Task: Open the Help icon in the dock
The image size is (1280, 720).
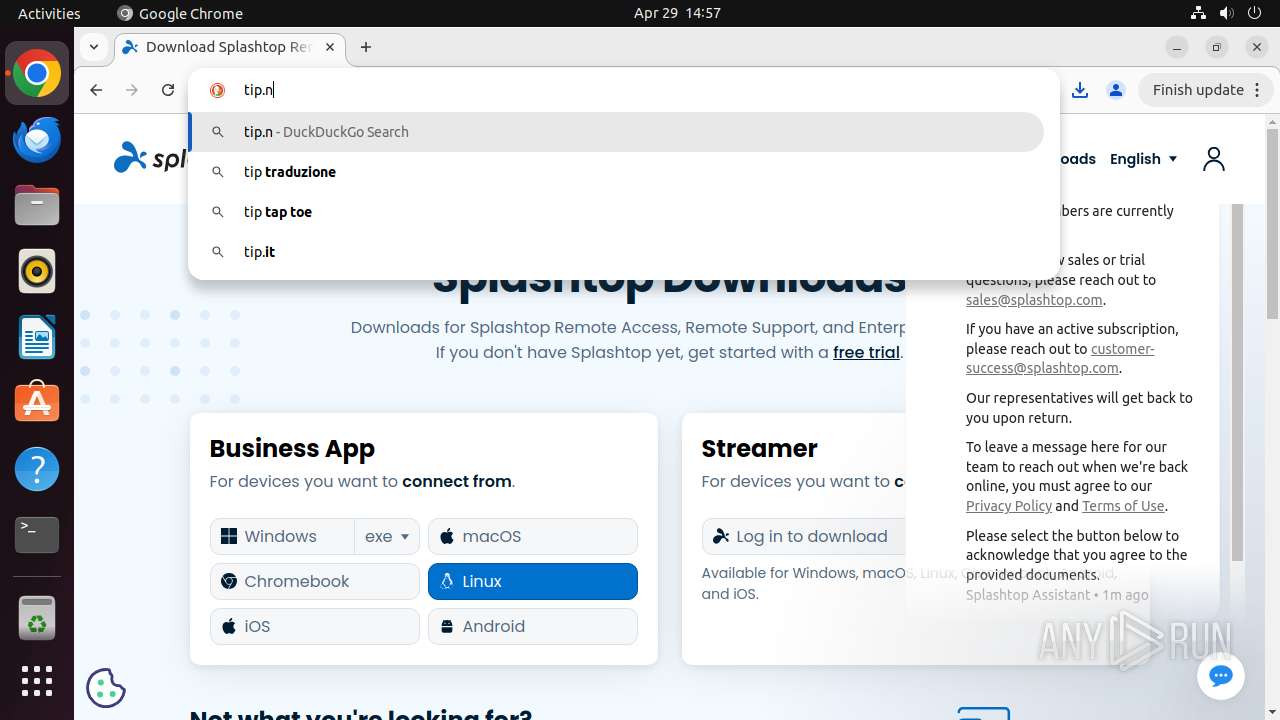Action: click(x=37, y=469)
